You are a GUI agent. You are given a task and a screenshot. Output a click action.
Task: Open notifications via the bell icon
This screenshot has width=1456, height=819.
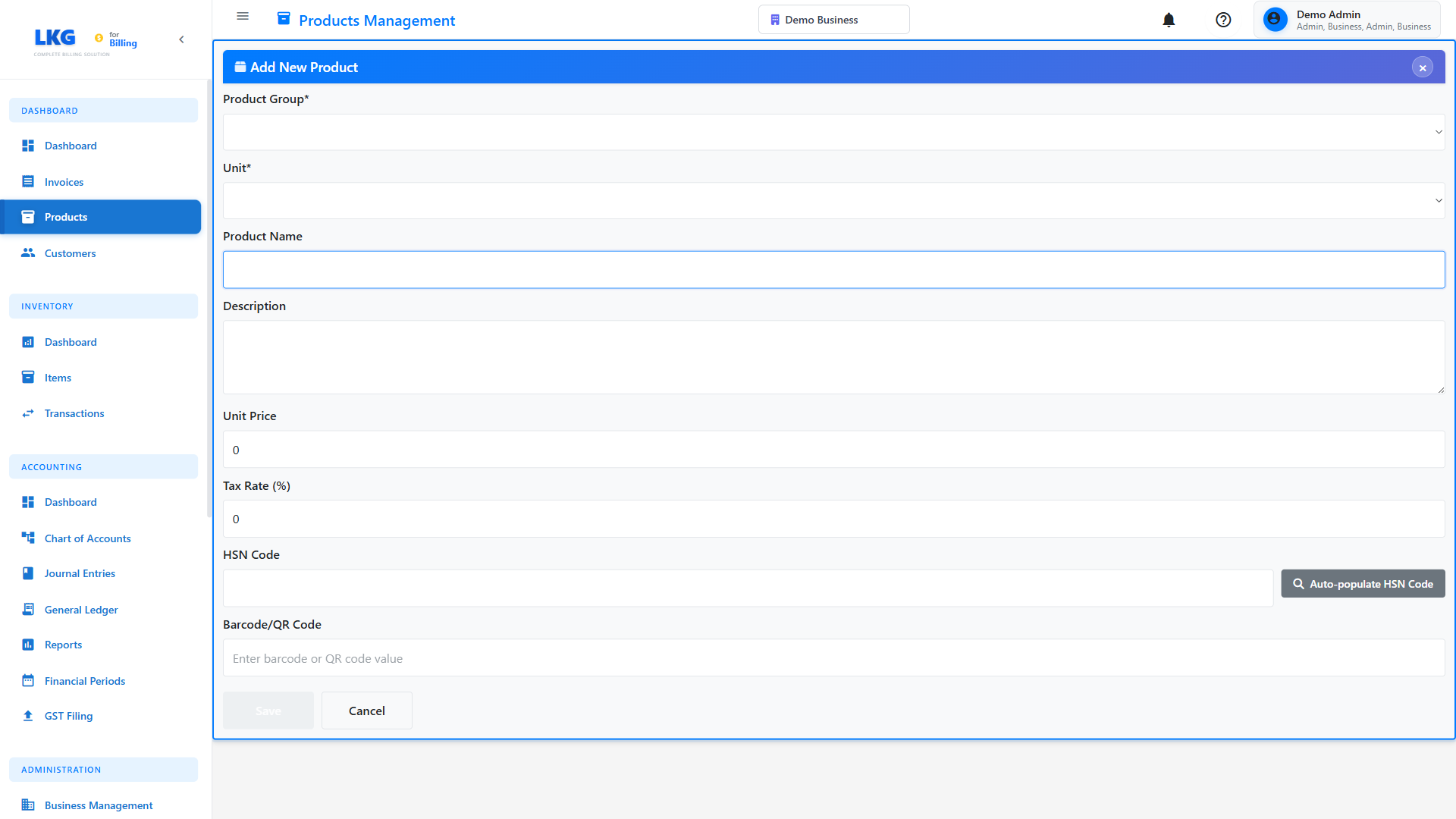click(x=1169, y=20)
